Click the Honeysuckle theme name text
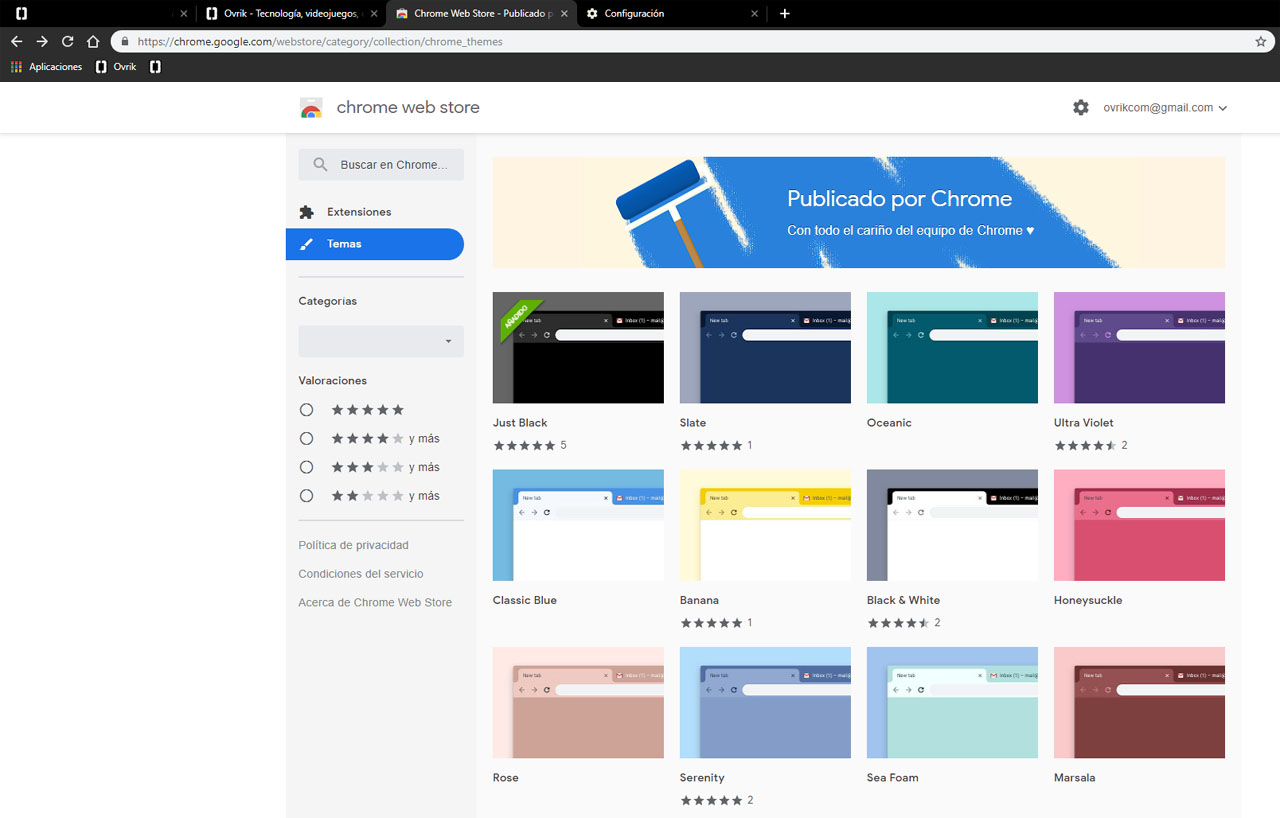 pos(1088,600)
